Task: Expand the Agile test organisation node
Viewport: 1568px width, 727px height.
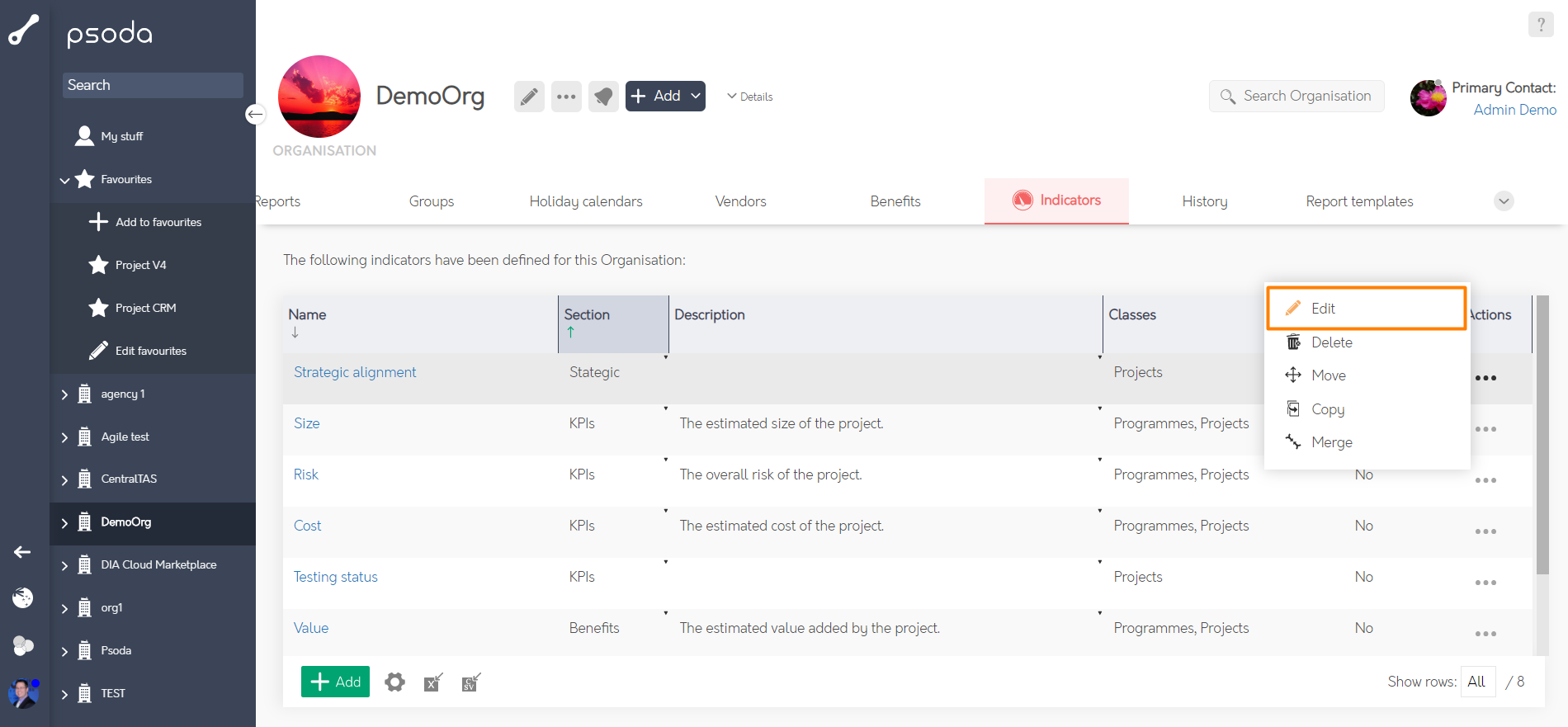Action: coord(64,437)
